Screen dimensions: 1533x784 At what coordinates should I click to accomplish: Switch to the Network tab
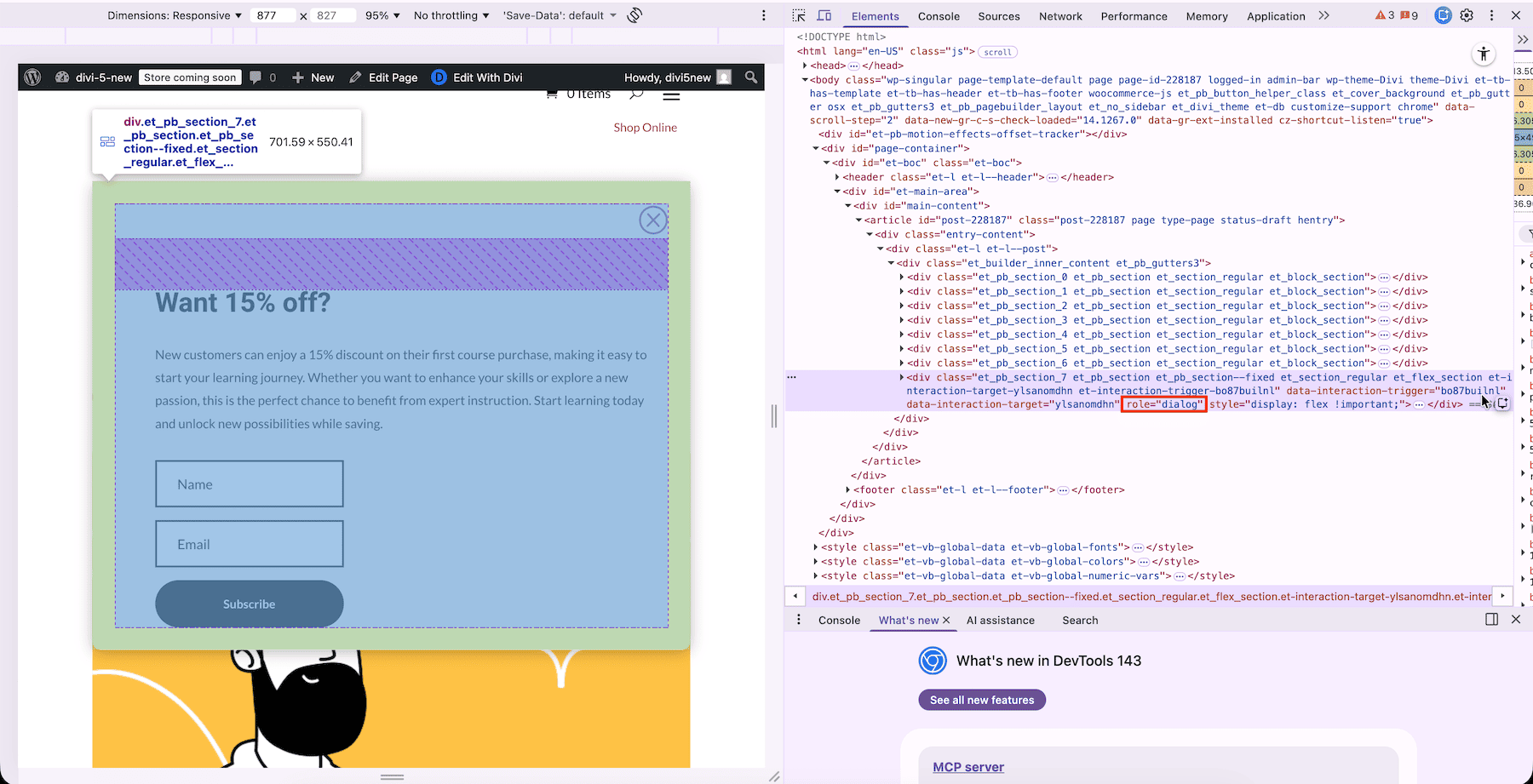point(1060,16)
